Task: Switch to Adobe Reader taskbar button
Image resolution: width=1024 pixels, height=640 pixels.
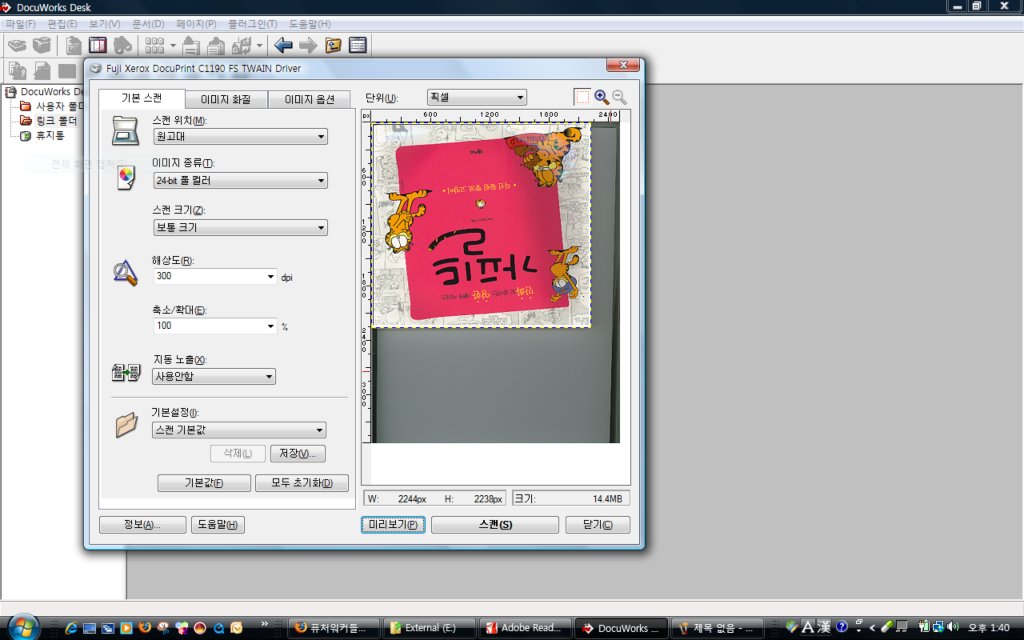Action: click(x=525, y=628)
